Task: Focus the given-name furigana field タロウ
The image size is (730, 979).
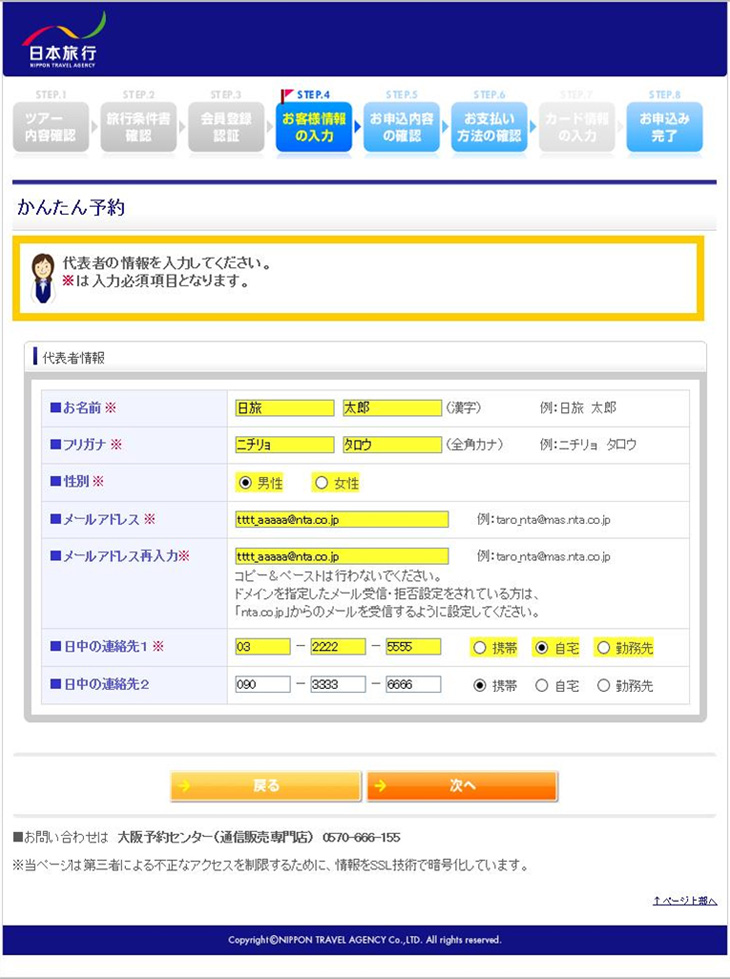Action: point(391,445)
